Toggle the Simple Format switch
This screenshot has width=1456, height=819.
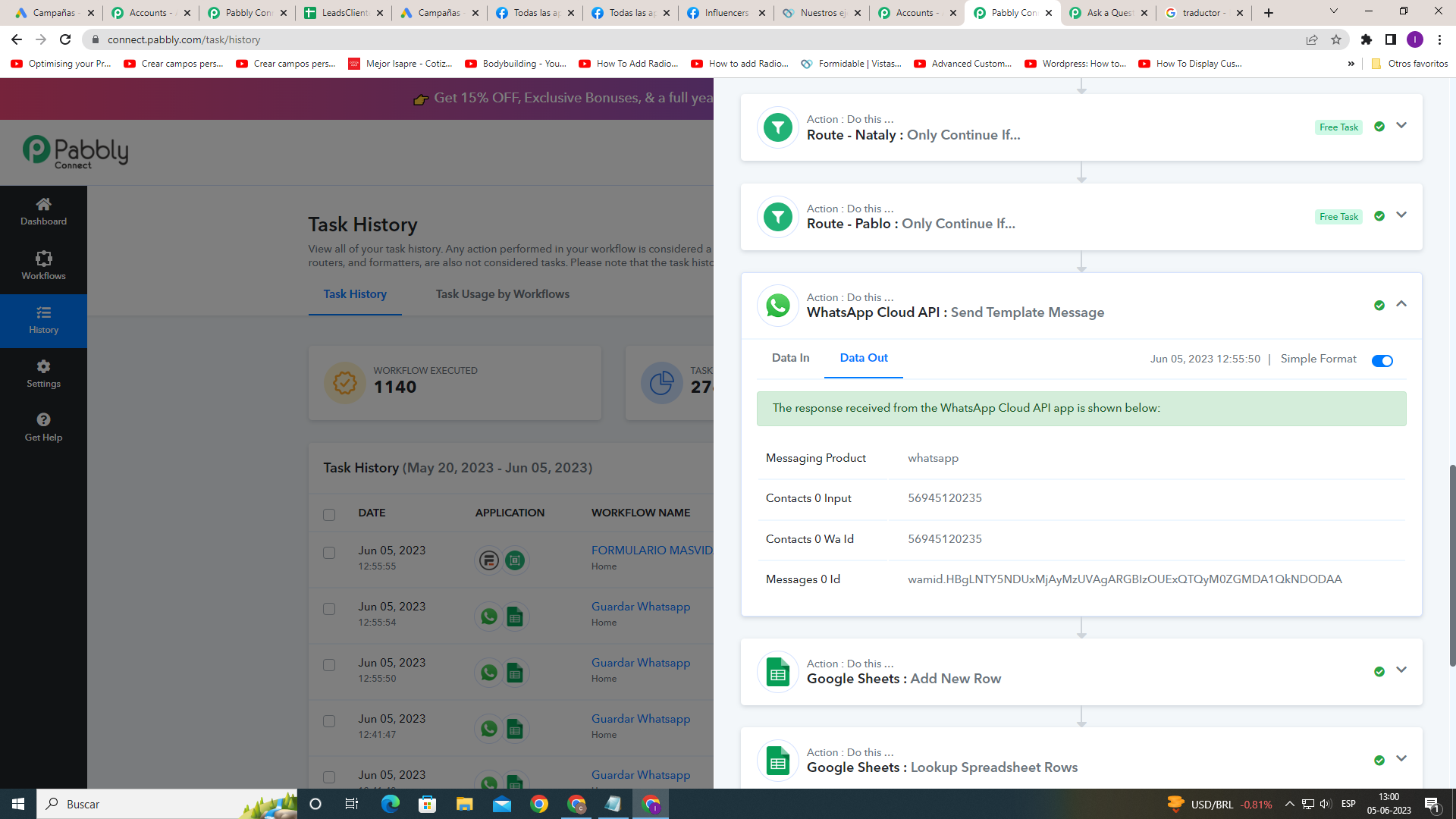1382,360
